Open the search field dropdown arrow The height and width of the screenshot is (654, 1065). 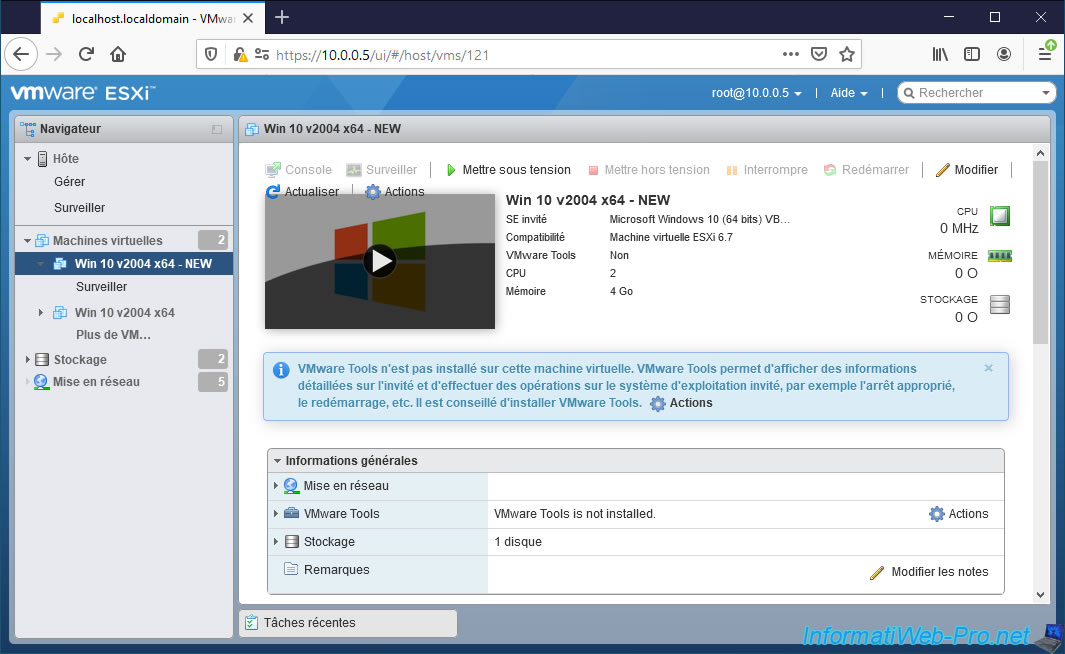(1046, 93)
